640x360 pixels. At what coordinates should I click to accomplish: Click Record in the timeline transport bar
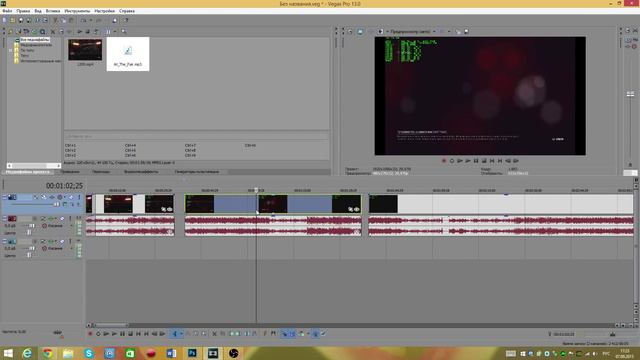[x=90, y=334]
